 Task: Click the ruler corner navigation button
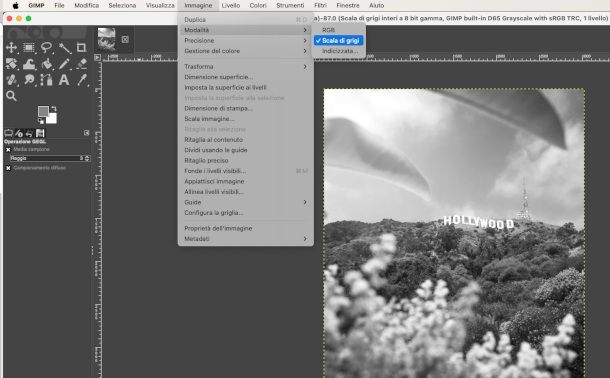(98, 58)
